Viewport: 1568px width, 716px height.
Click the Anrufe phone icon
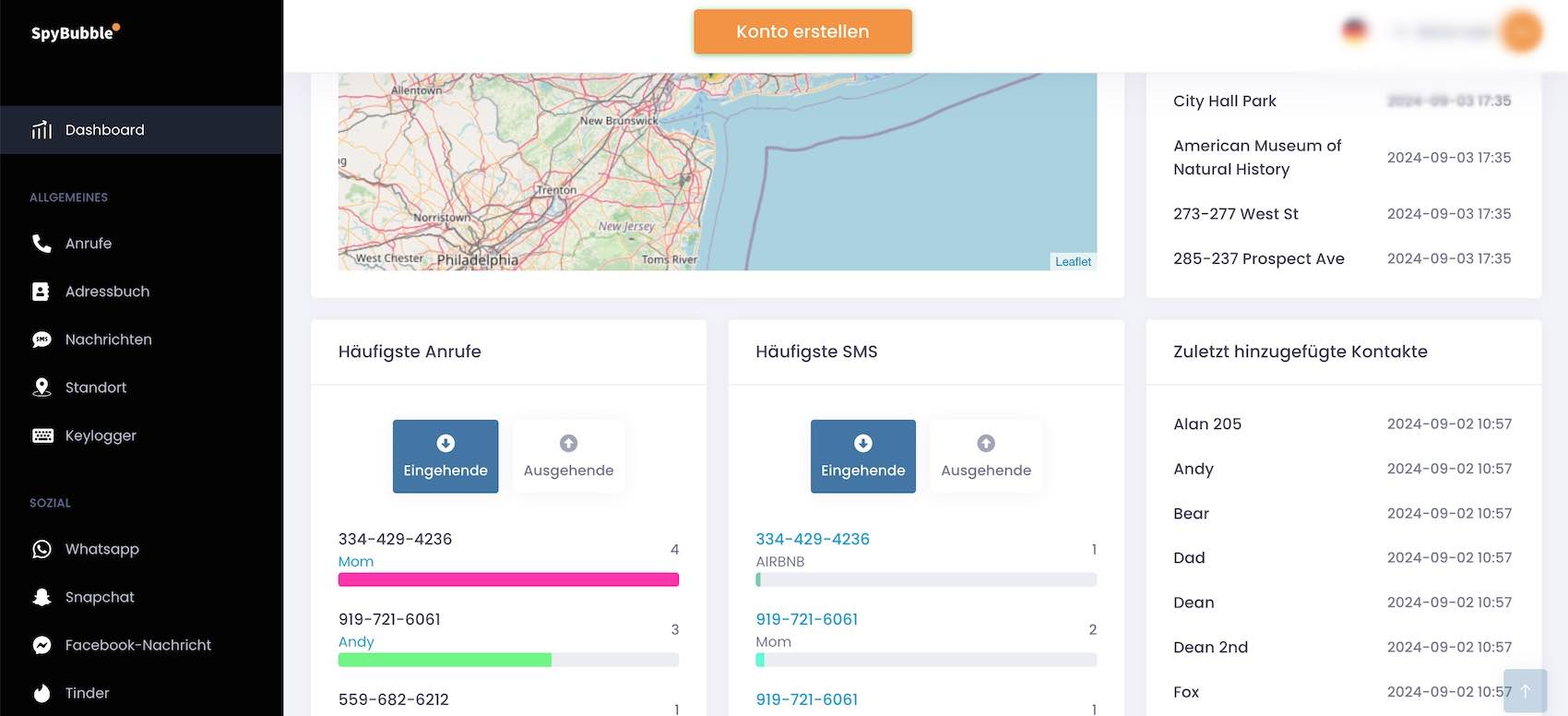click(x=42, y=244)
